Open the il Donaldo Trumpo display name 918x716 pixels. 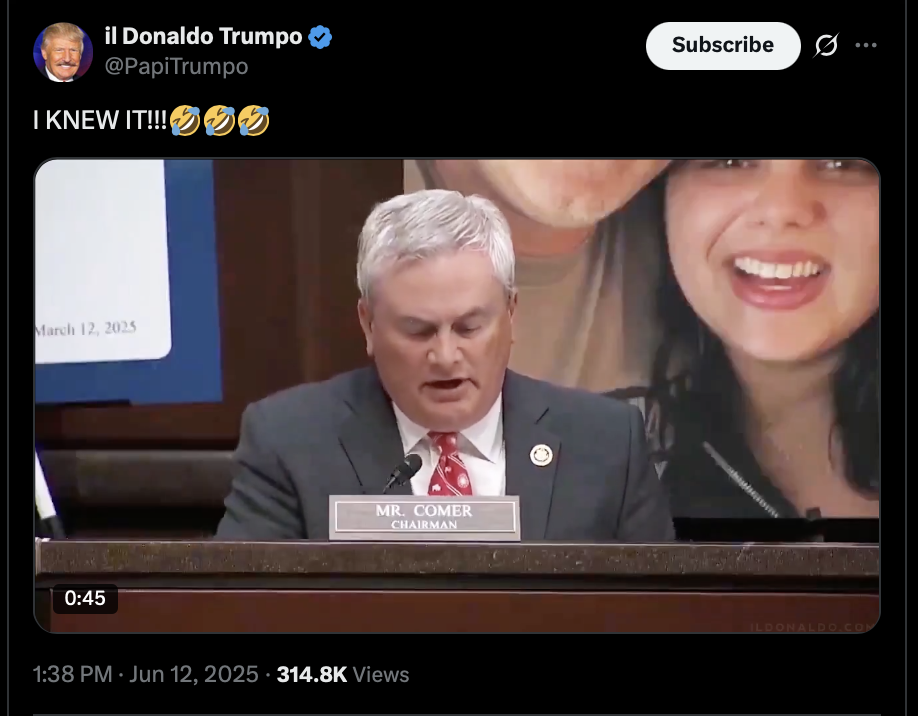coord(203,36)
